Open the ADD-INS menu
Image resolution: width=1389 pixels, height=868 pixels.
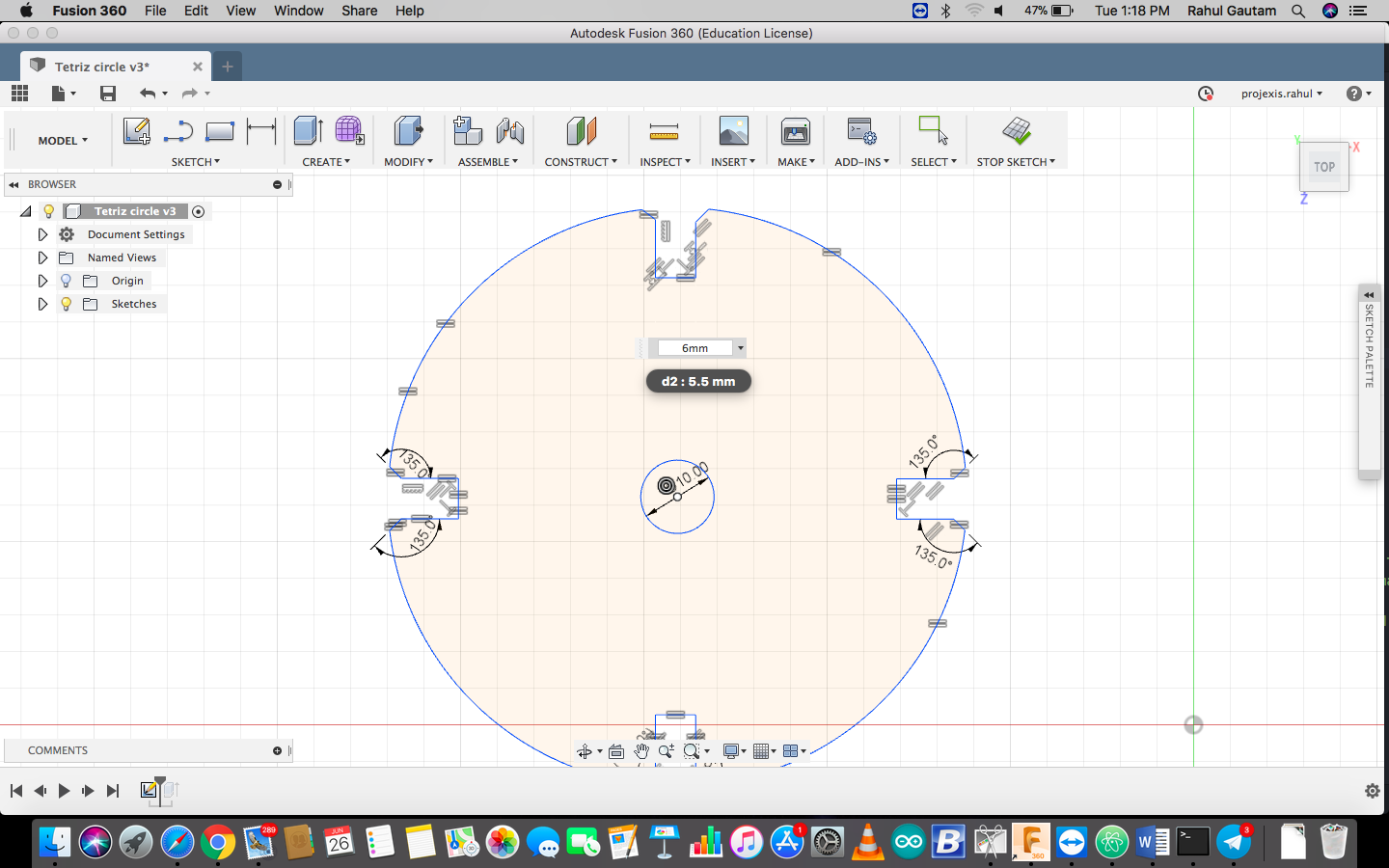pos(861,162)
